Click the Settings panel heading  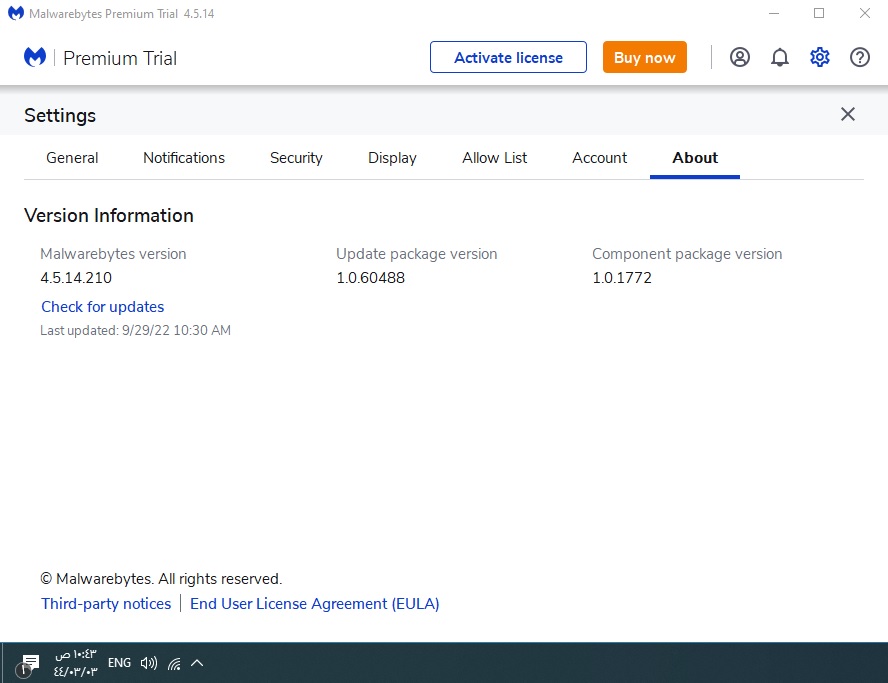[60, 116]
